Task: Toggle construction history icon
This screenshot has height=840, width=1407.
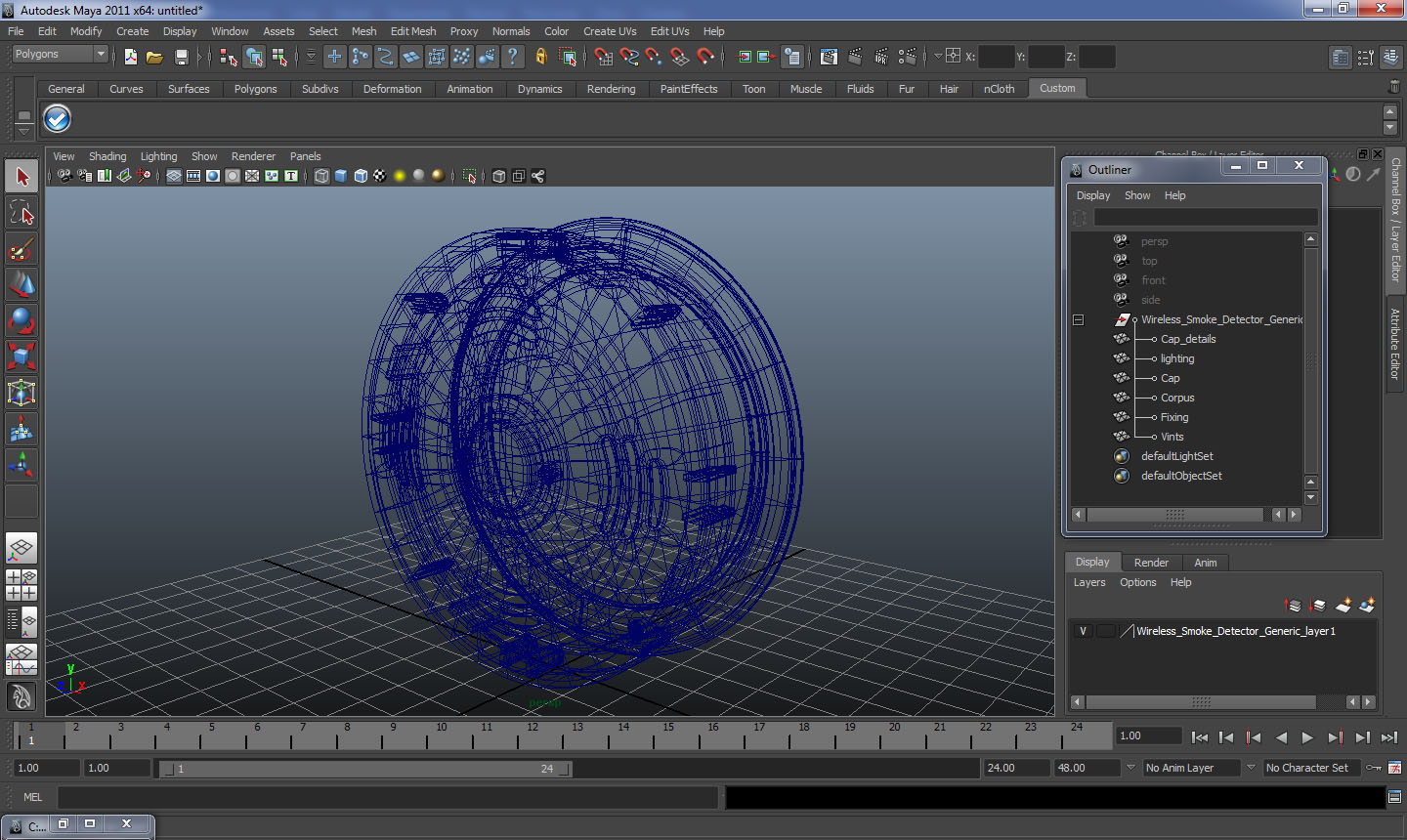Action: click(792, 57)
